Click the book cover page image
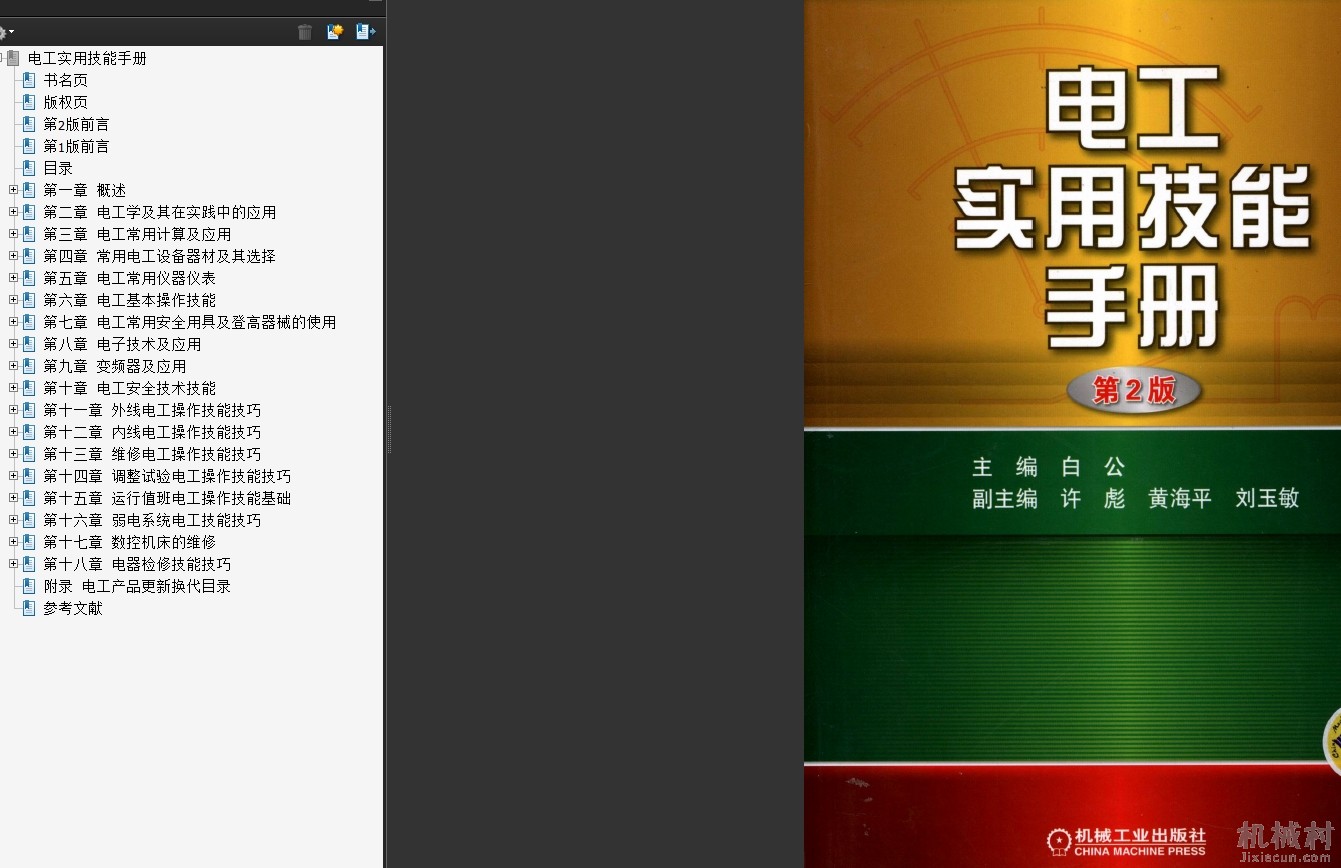The height and width of the screenshot is (868, 1341). [1072, 434]
